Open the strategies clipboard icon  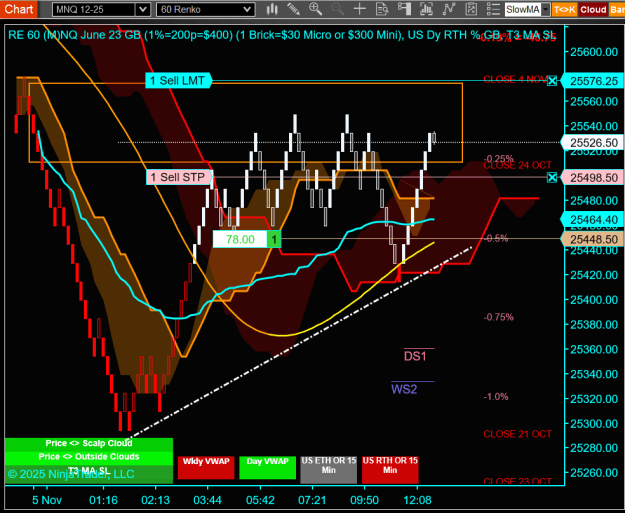point(471,9)
